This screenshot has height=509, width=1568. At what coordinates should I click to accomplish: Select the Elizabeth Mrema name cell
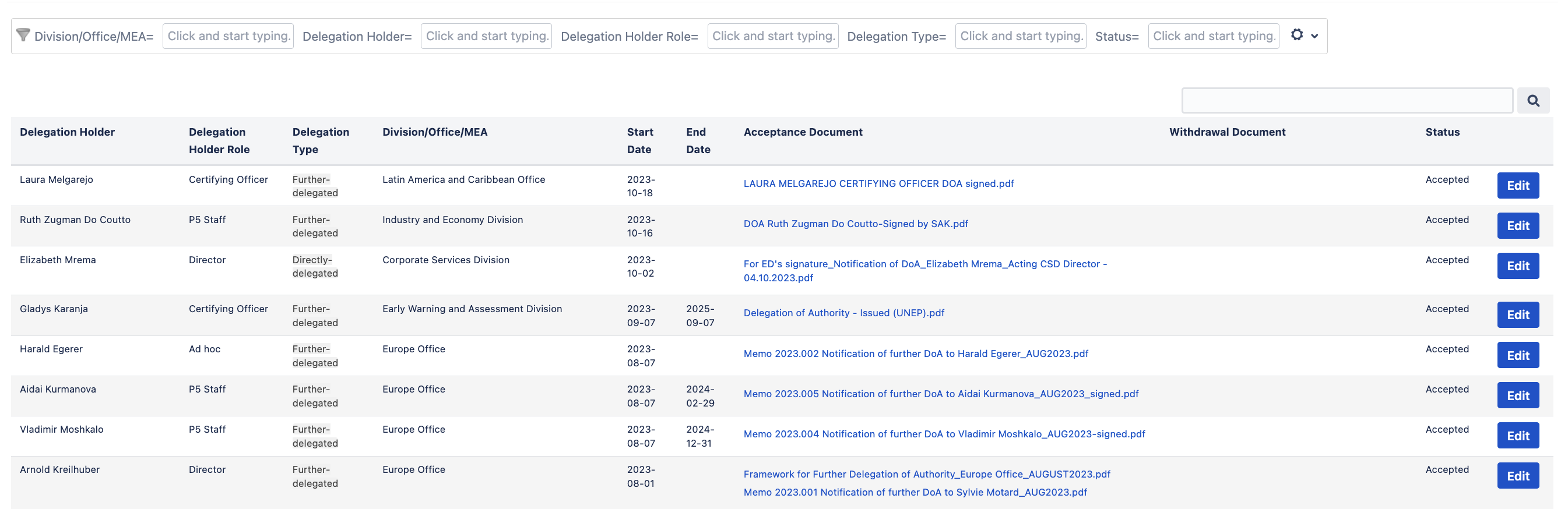coord(58,260)
